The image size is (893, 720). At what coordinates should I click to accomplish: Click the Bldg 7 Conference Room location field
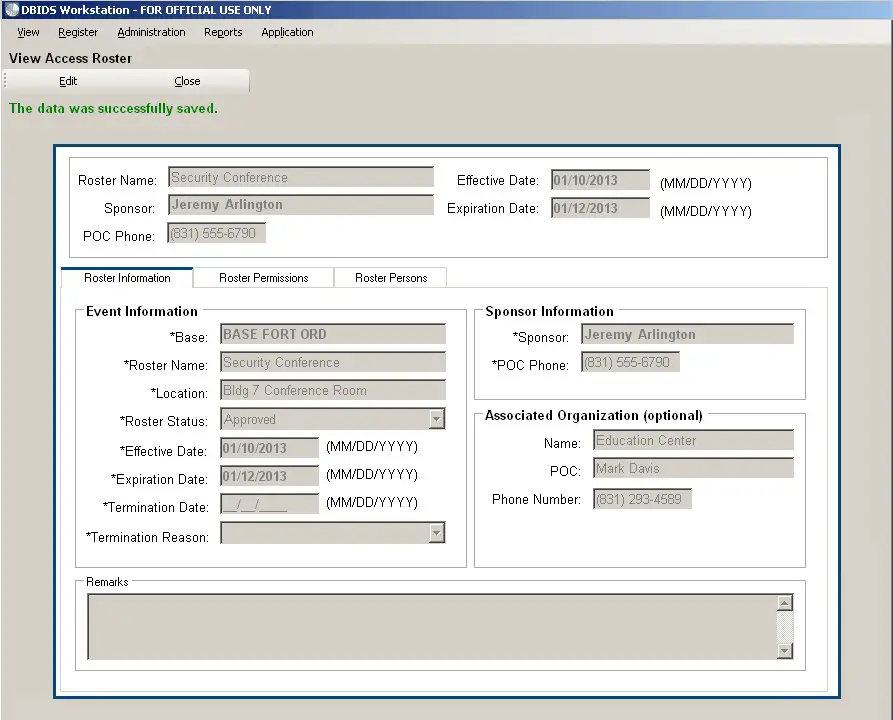coord(332,390)
